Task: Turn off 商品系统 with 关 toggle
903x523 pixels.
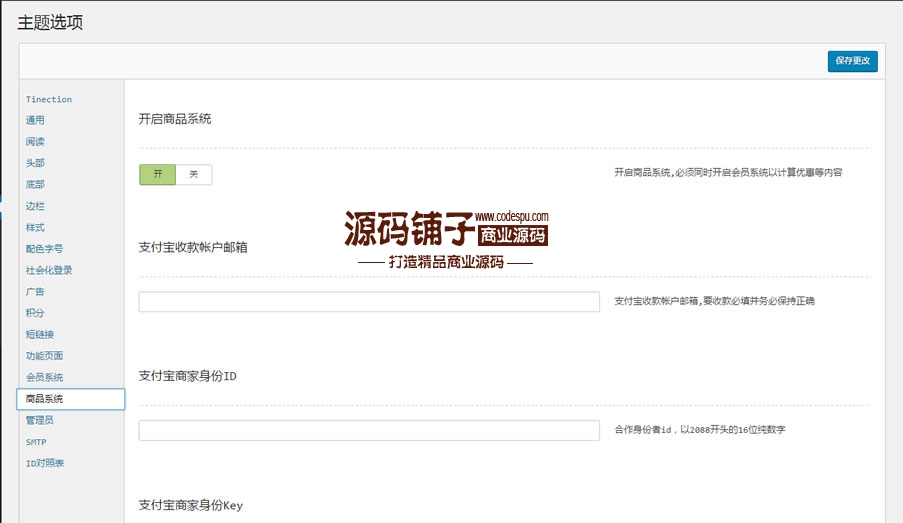Action: [194, 174]
